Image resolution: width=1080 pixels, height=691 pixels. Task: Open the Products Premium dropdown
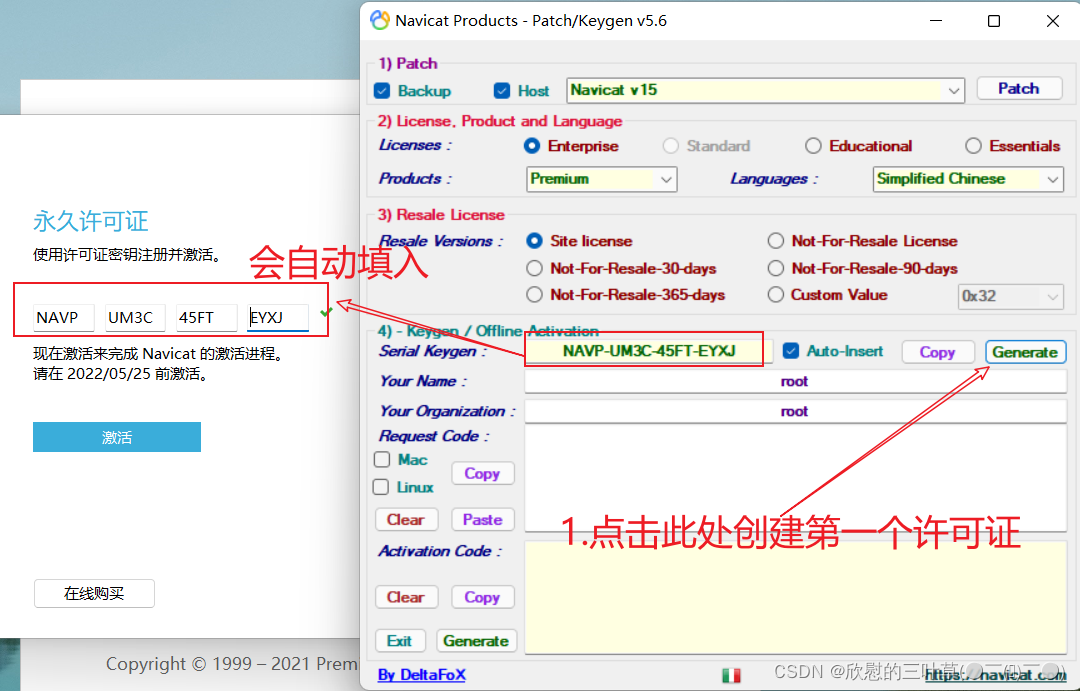tap(601, 179)
